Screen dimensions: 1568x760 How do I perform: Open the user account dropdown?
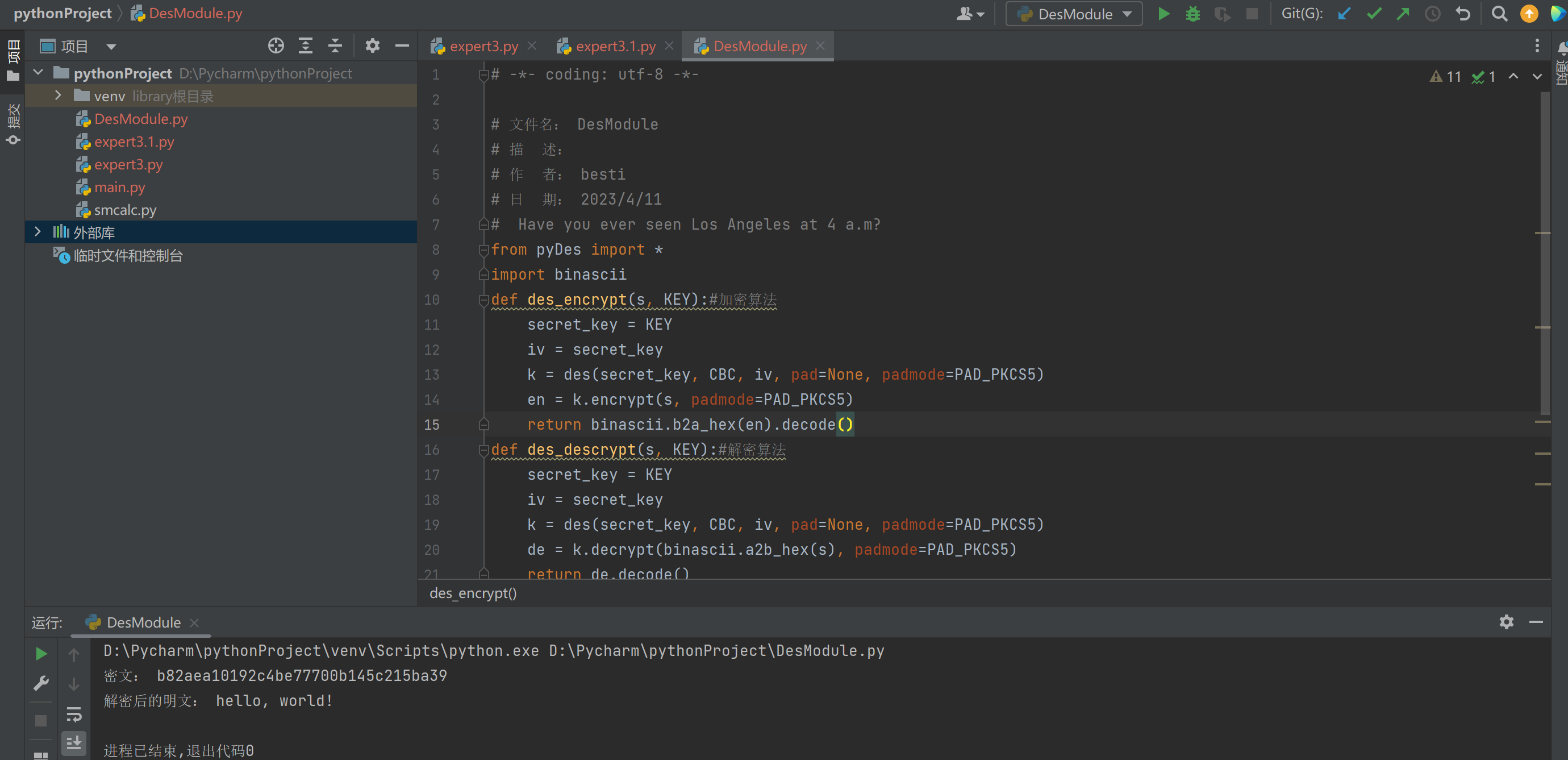click(970, 14)
